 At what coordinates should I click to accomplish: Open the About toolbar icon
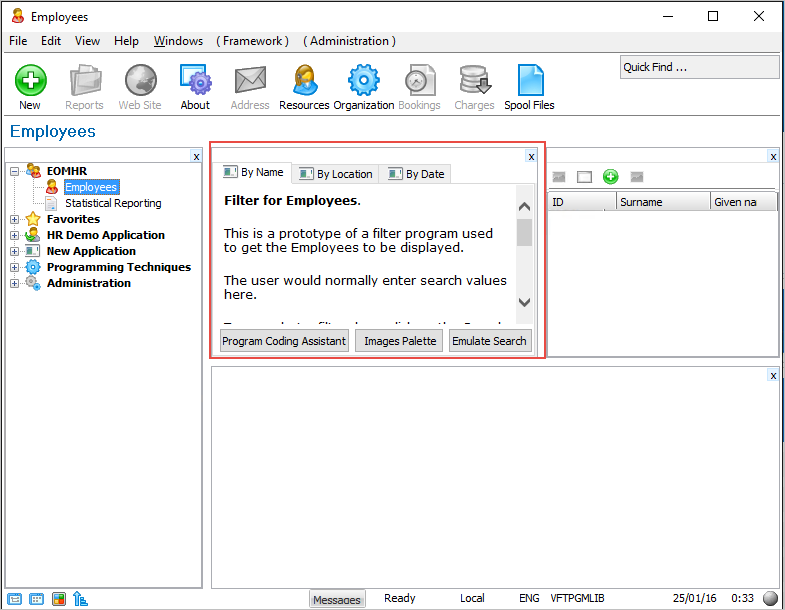[x=195, y=80]
